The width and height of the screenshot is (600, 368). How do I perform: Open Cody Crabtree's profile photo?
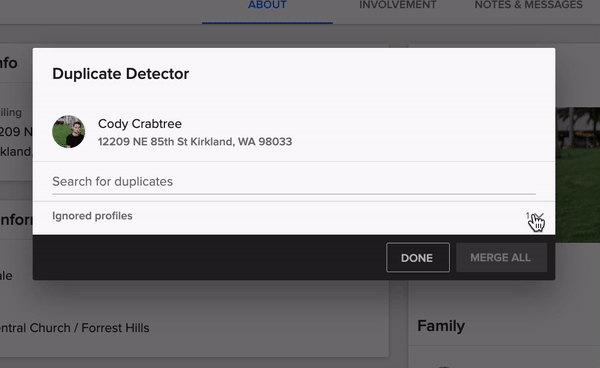pyautogui.click(x=68, y=132)
